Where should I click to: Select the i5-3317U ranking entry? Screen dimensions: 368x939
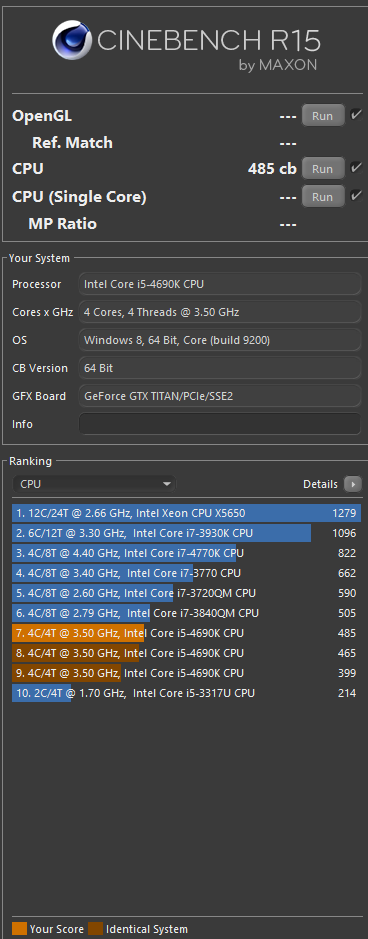187,693
